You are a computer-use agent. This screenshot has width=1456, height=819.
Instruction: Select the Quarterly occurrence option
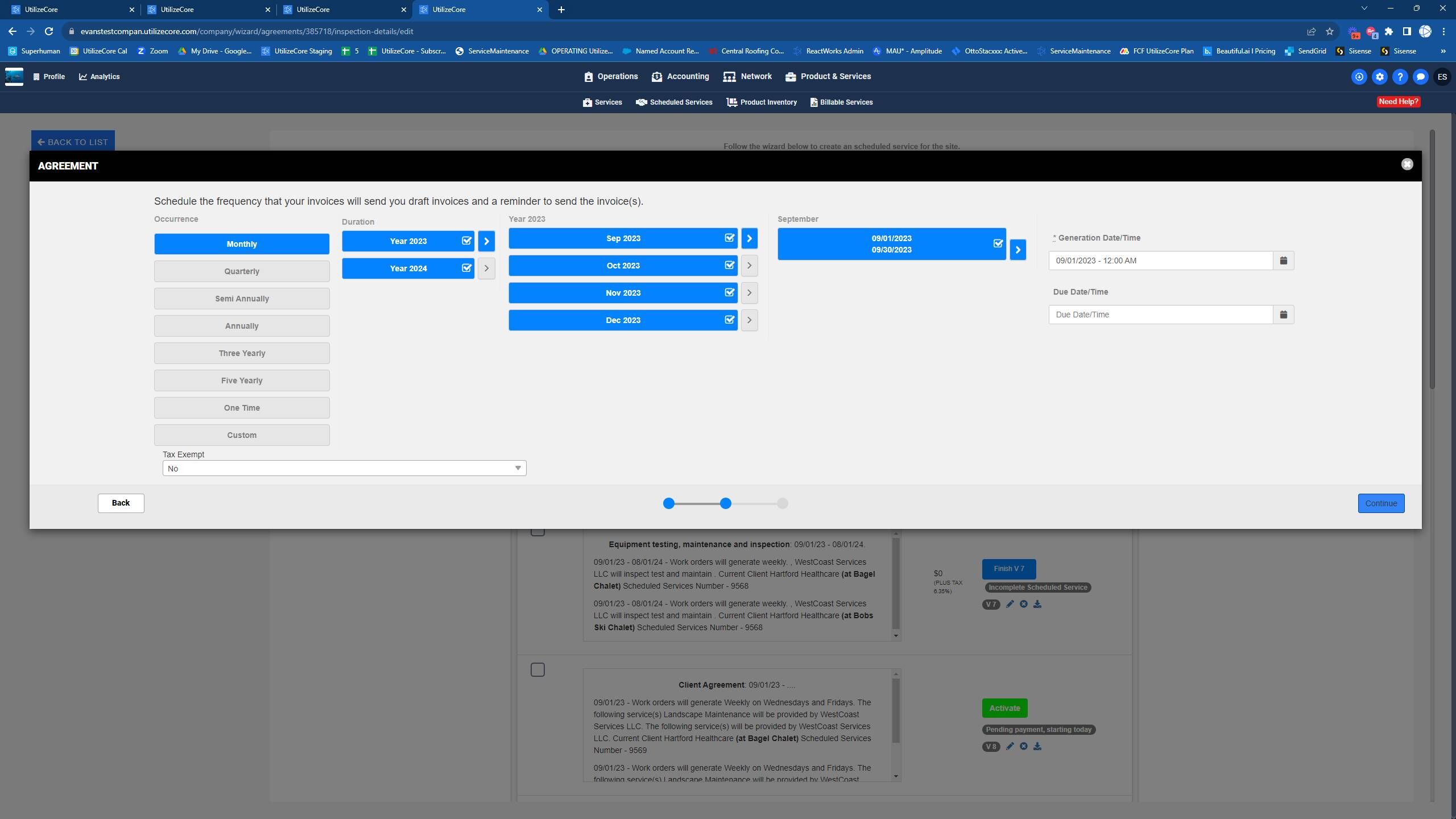242,271
